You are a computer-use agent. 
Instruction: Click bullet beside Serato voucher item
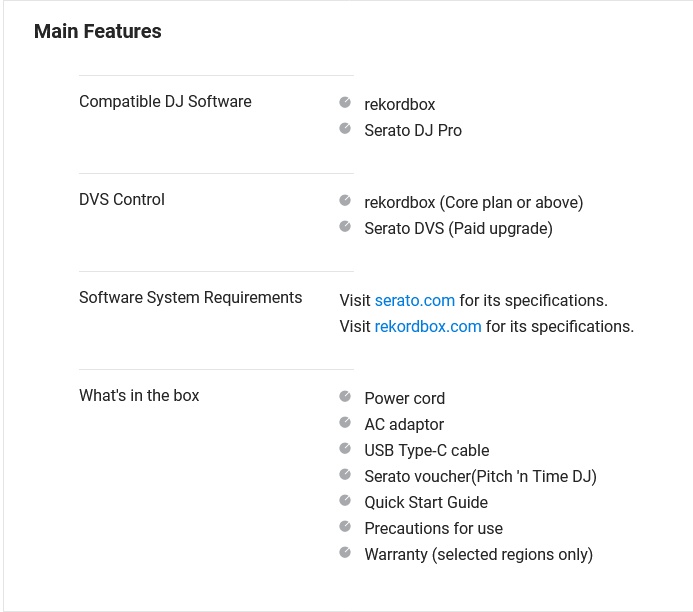click(x=345, y=475)
